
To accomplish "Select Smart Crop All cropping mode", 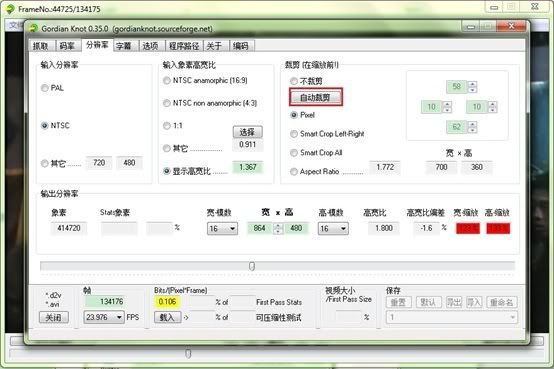I will 294,153.
